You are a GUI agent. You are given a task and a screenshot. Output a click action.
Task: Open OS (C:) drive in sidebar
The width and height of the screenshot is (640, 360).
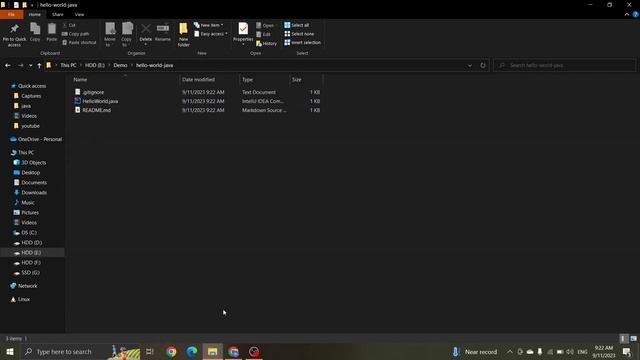[x=29, y=233]
